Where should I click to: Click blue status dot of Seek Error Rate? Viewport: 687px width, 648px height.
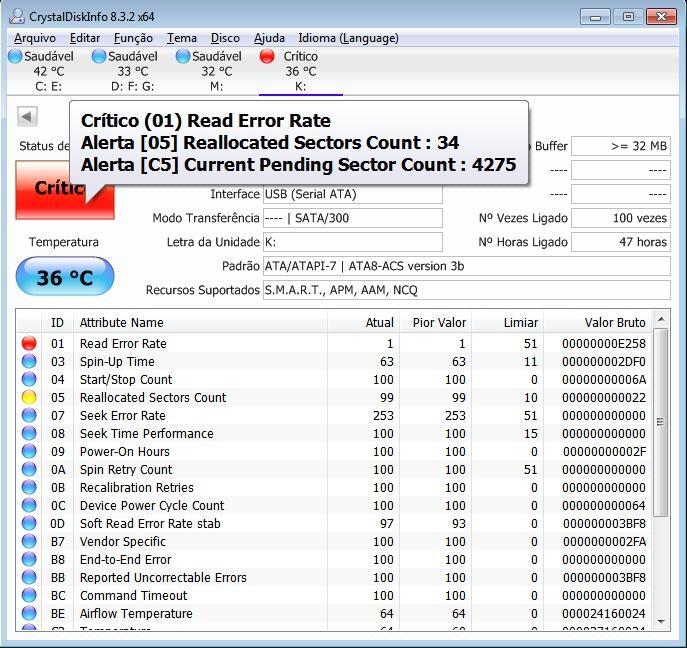point(29,415)
